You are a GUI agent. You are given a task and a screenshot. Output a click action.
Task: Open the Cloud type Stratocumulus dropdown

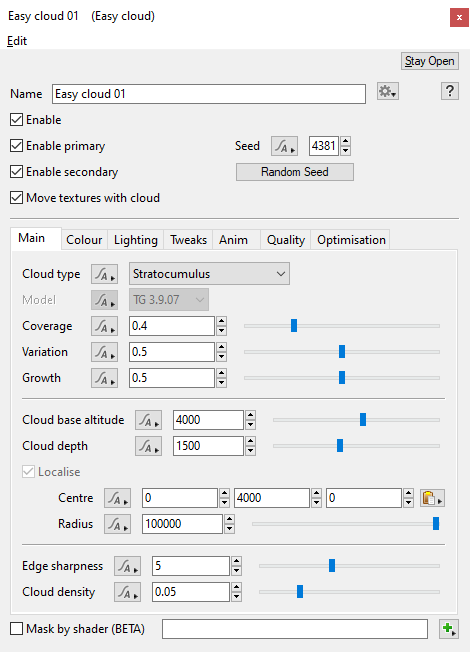209,274
